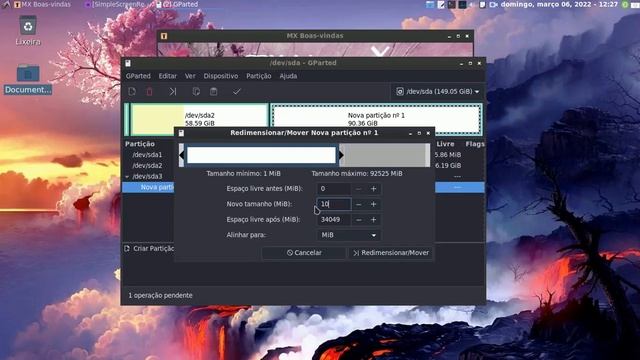Viewport: 640px width, 360px height.
Task: Click the disk icon in the device selector
Action: coord(400,91)
